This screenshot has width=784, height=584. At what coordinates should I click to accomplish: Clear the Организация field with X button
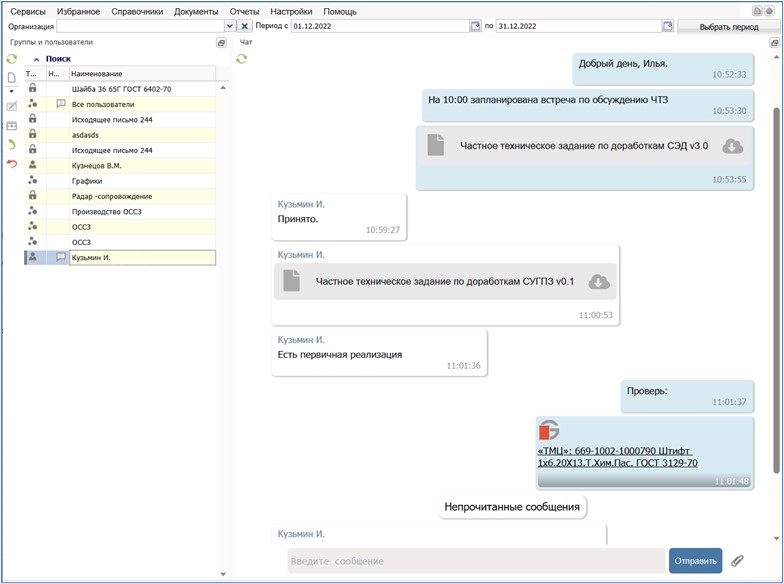coord(245,26)
